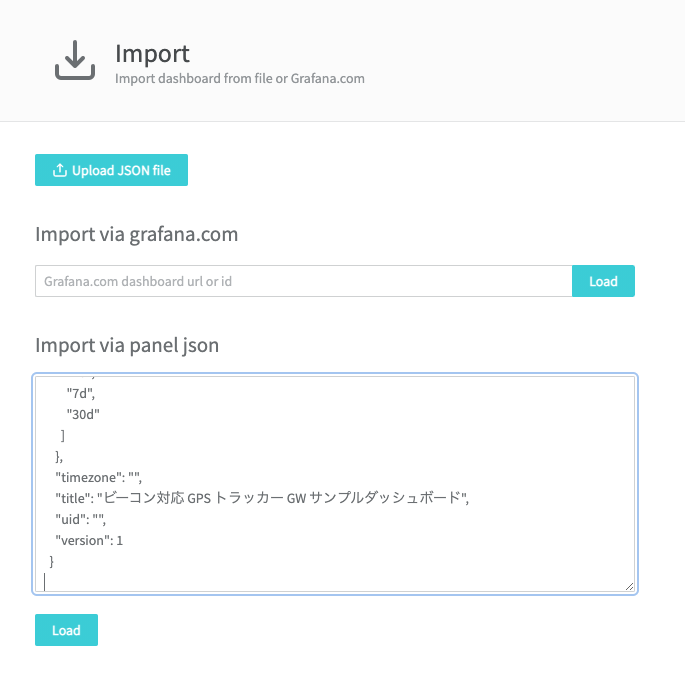The width and height of the screenshot is (685, 676).
Task: Click the final closing curly brace in JSON
Action: (x=52, y=561)
